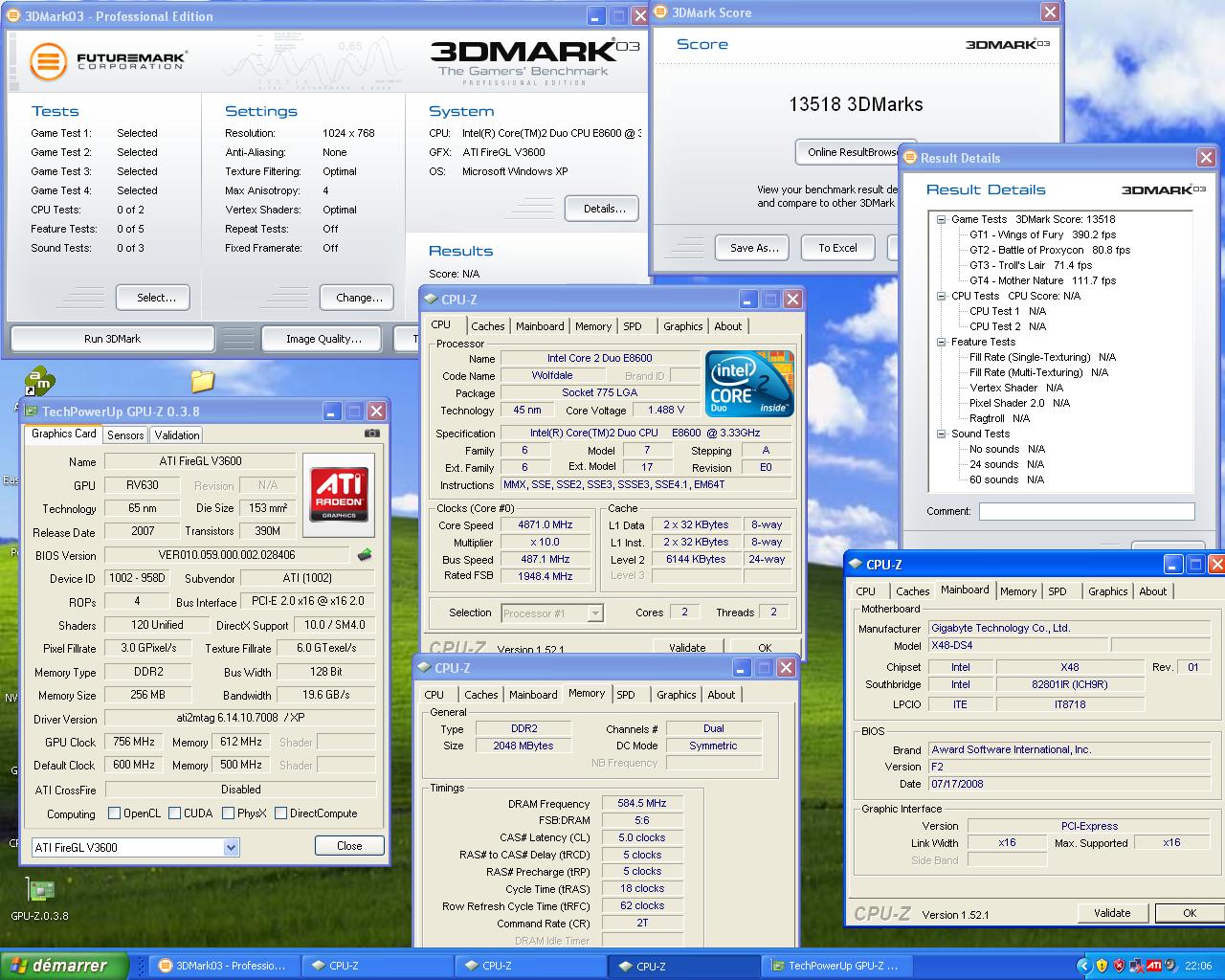Click Validate in CPU-Z mainboard window
1225x980 pixels.
[x=1112, y=913]
